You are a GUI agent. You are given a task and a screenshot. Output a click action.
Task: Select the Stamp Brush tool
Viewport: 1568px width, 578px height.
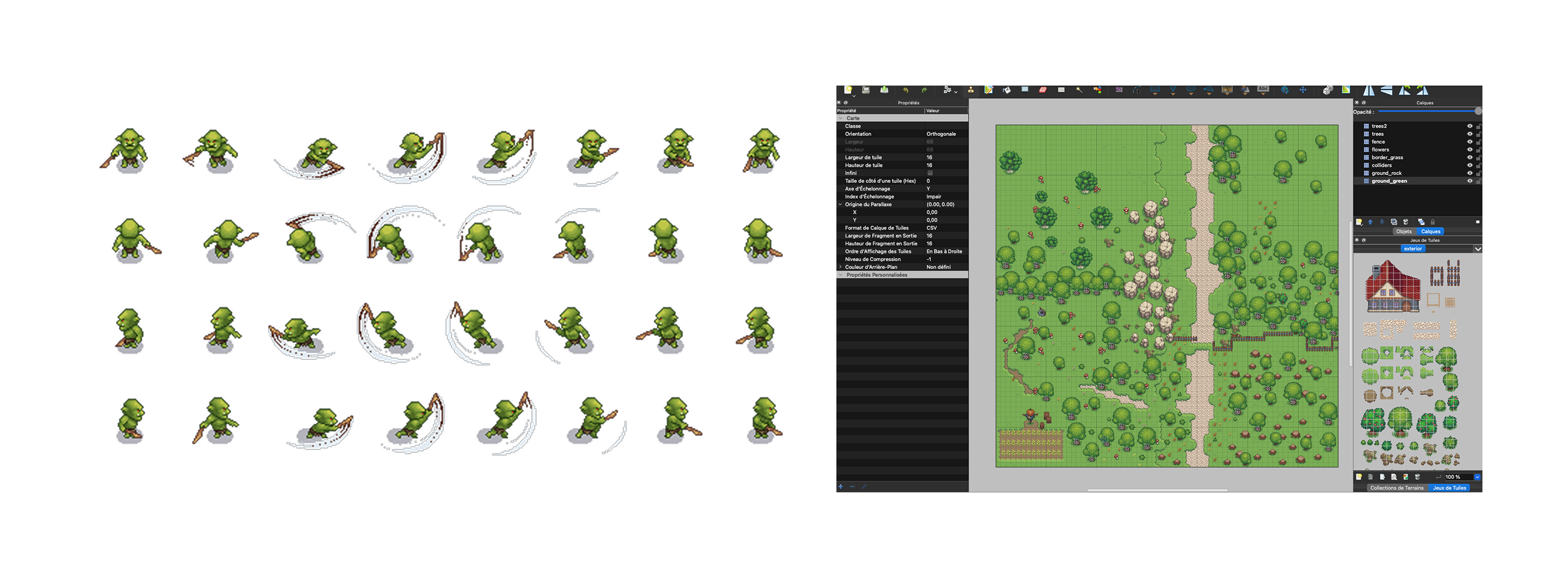point(971,90)
